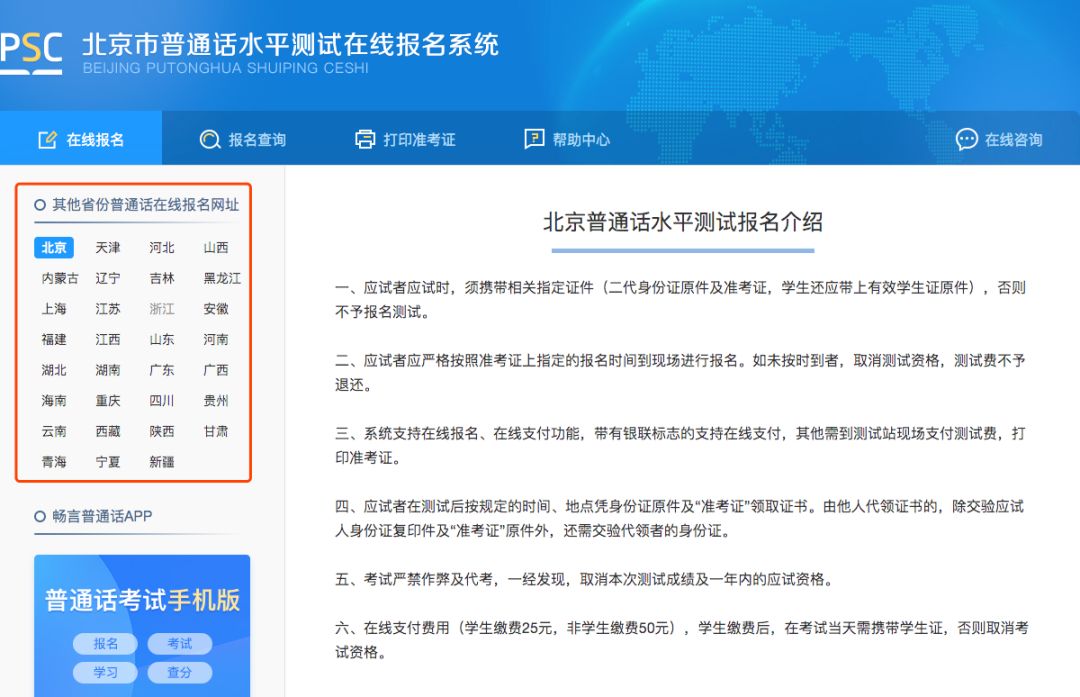Open the 新疆 registration link
The width and height of the screenshot is (1080, 697).
[161, 462]
